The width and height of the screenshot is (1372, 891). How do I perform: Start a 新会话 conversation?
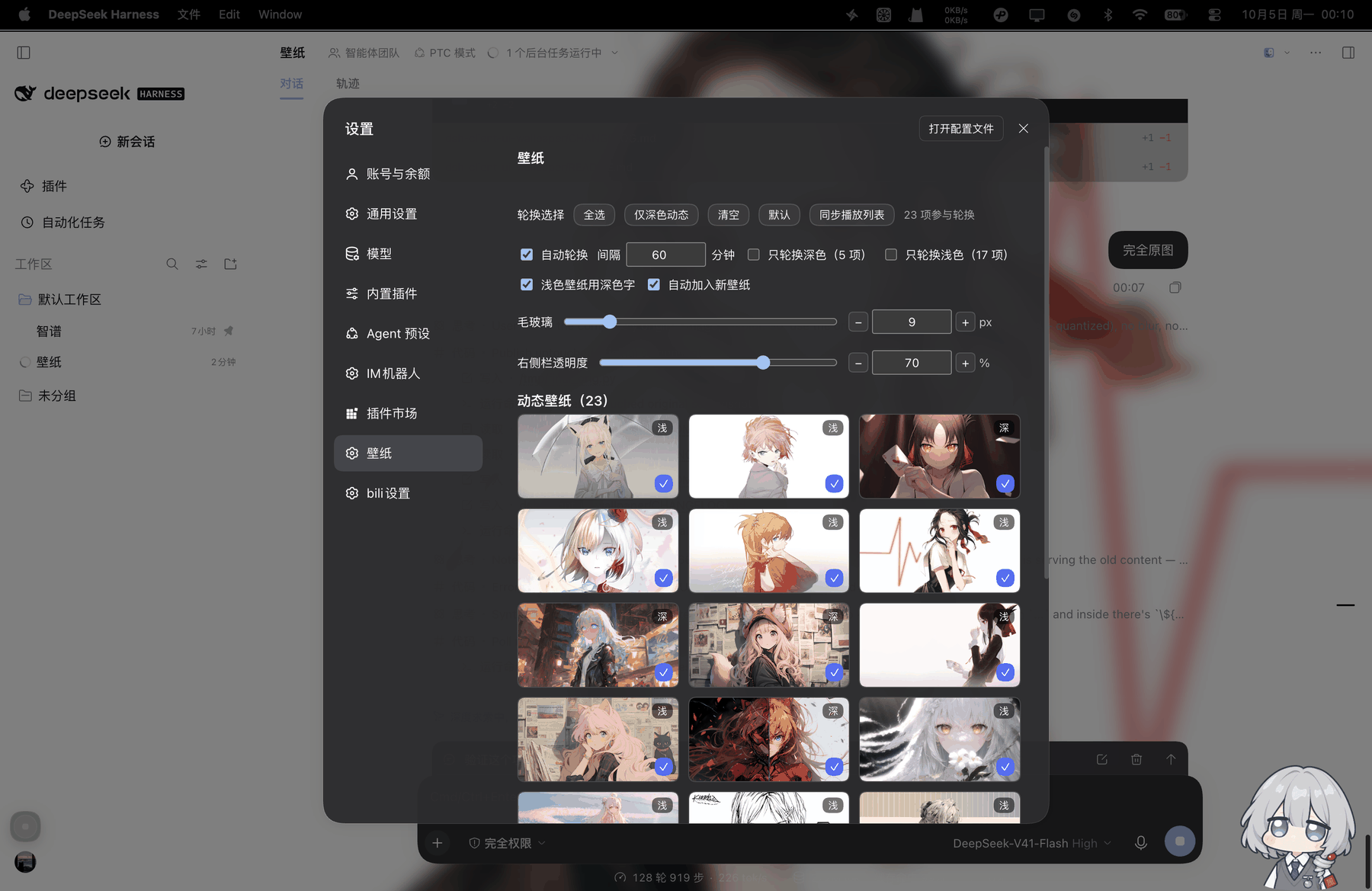[127, 142]
